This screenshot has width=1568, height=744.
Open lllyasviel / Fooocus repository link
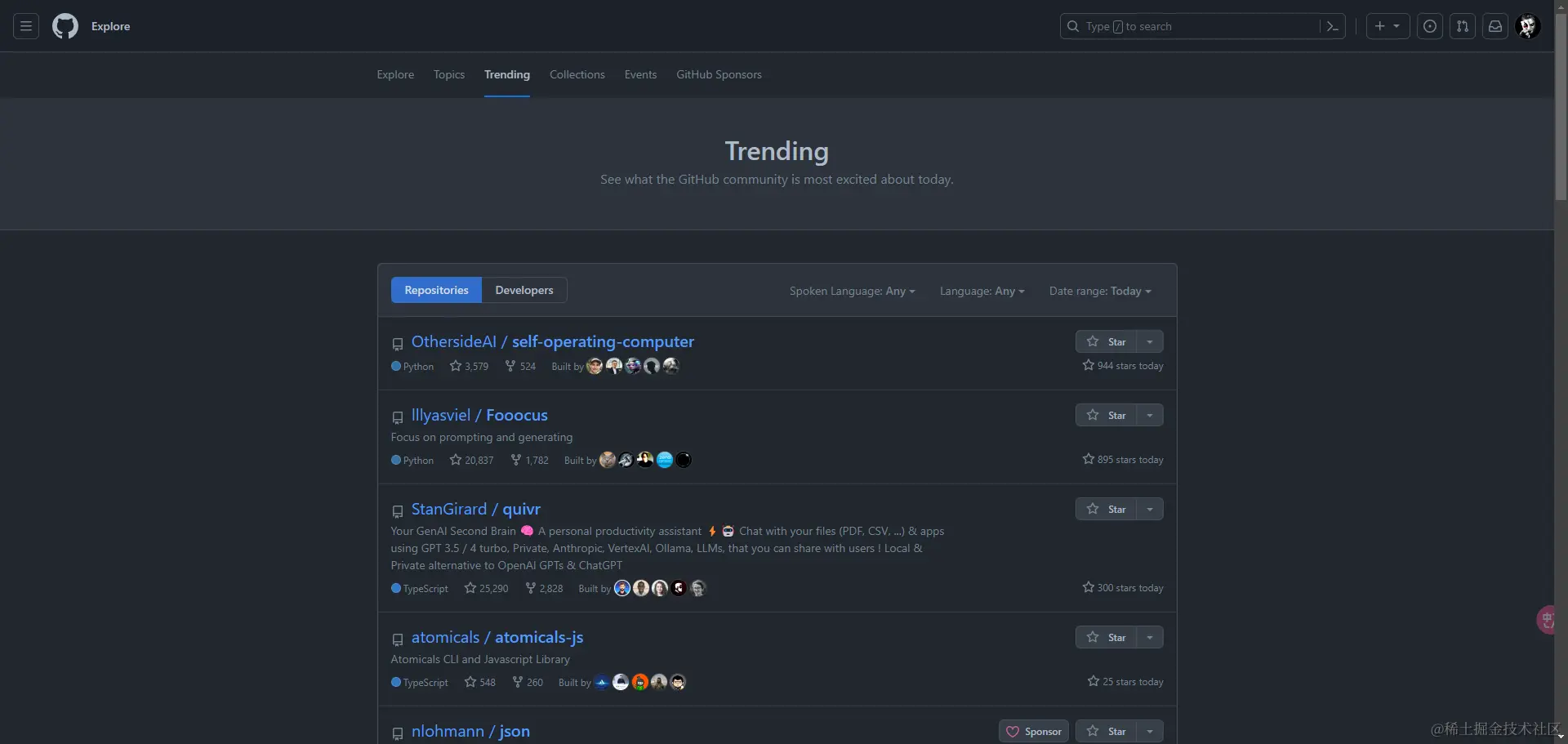click(479, 415)
